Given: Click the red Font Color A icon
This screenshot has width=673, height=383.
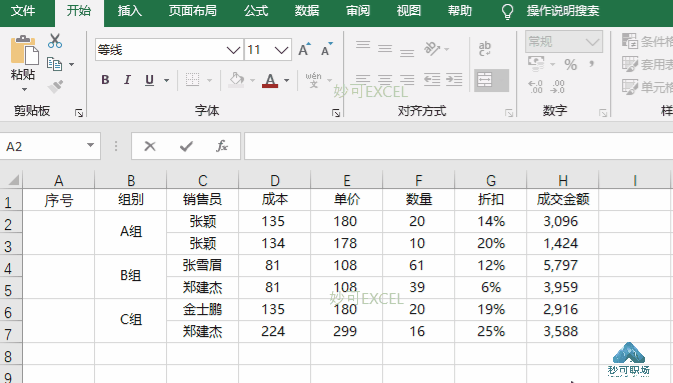Looking at the screenshot, I should [x=270, y=80].
